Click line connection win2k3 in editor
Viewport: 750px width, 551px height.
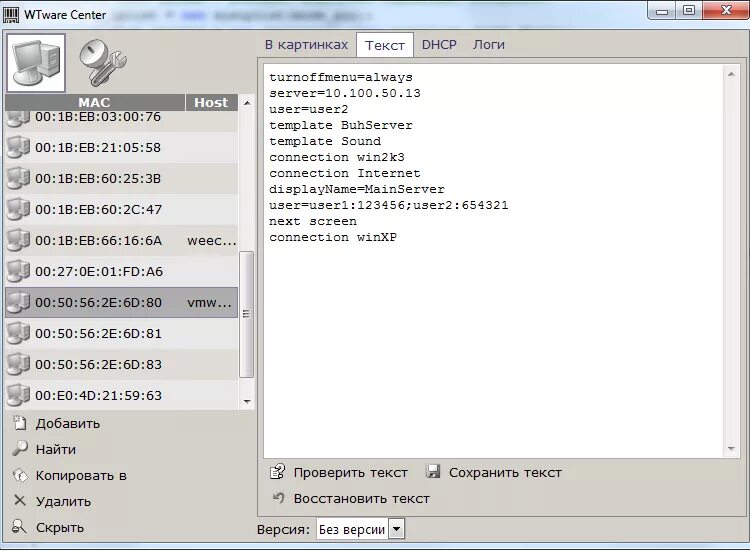click(337, 157)
